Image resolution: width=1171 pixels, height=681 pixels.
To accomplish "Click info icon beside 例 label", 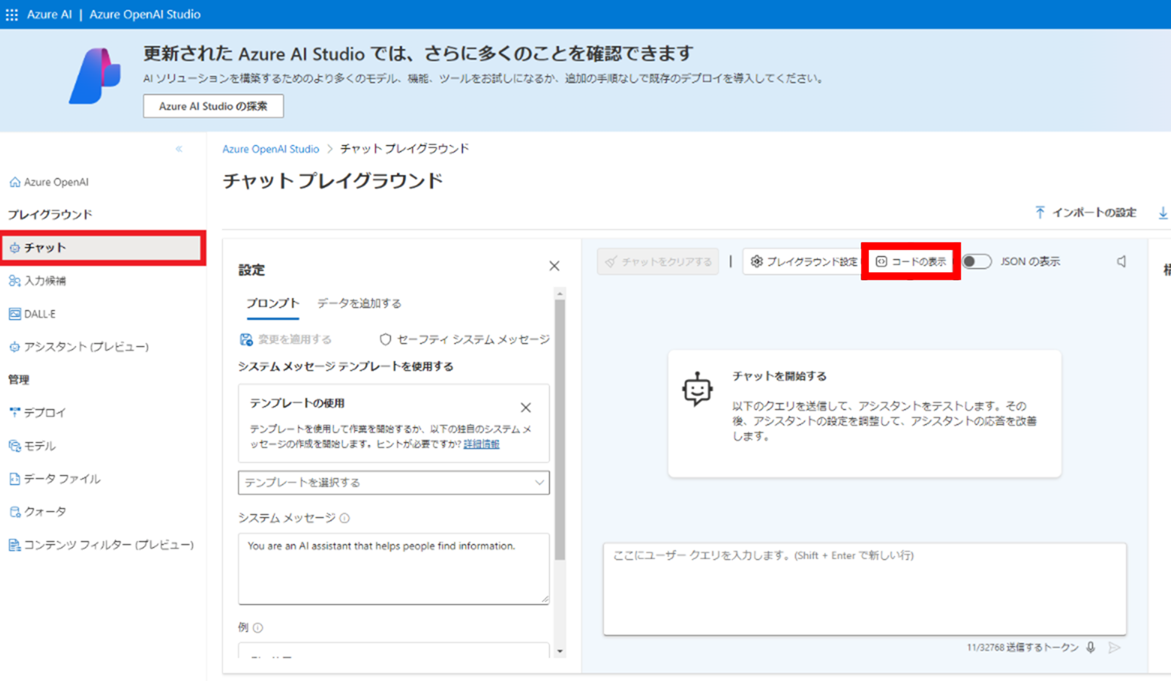I will (258, 628).
